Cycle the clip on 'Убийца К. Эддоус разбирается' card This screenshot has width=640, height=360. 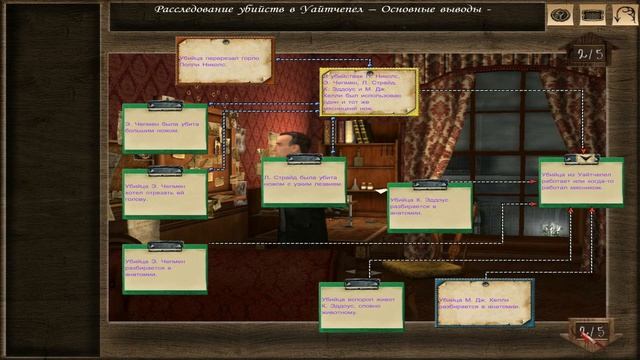point(430,185)
